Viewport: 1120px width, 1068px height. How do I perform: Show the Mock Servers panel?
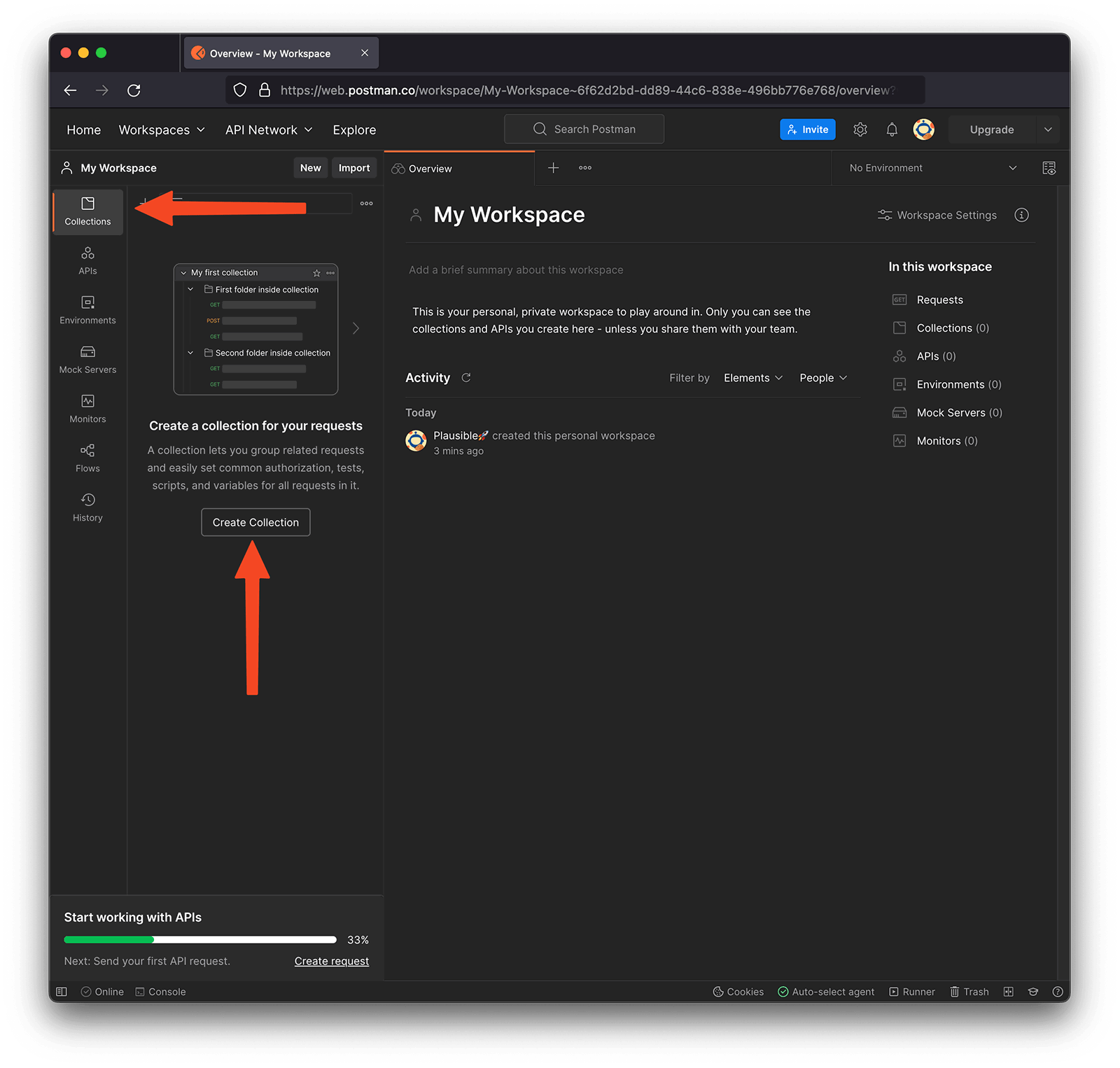87,360
